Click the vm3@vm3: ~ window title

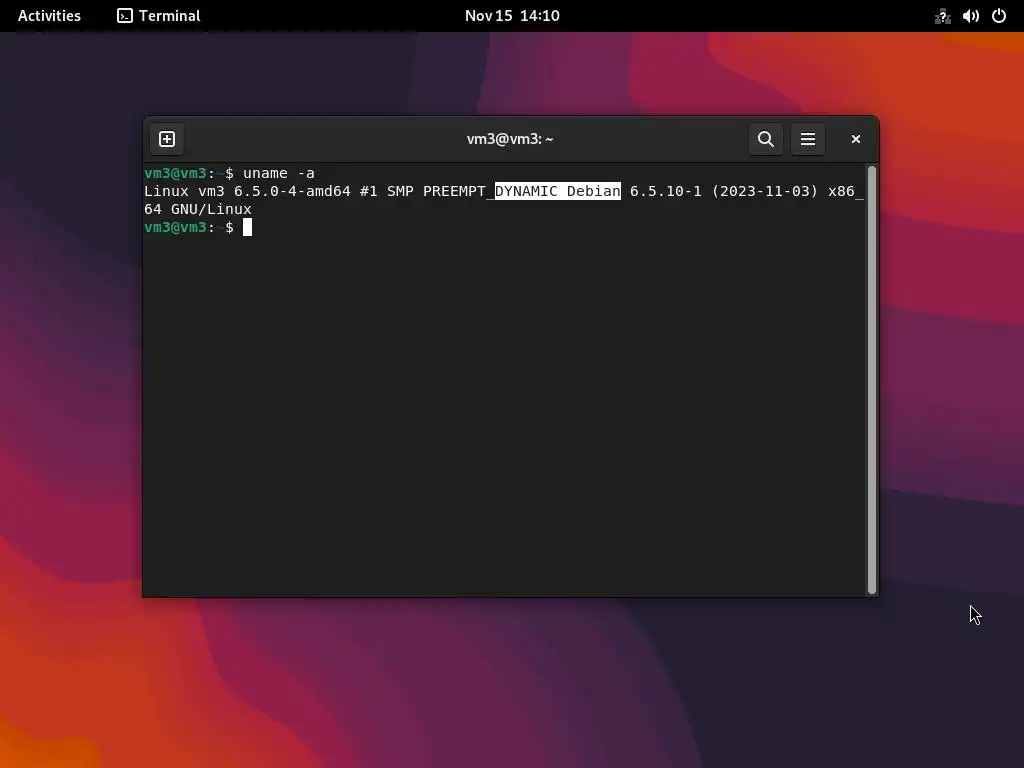(509, 139)
